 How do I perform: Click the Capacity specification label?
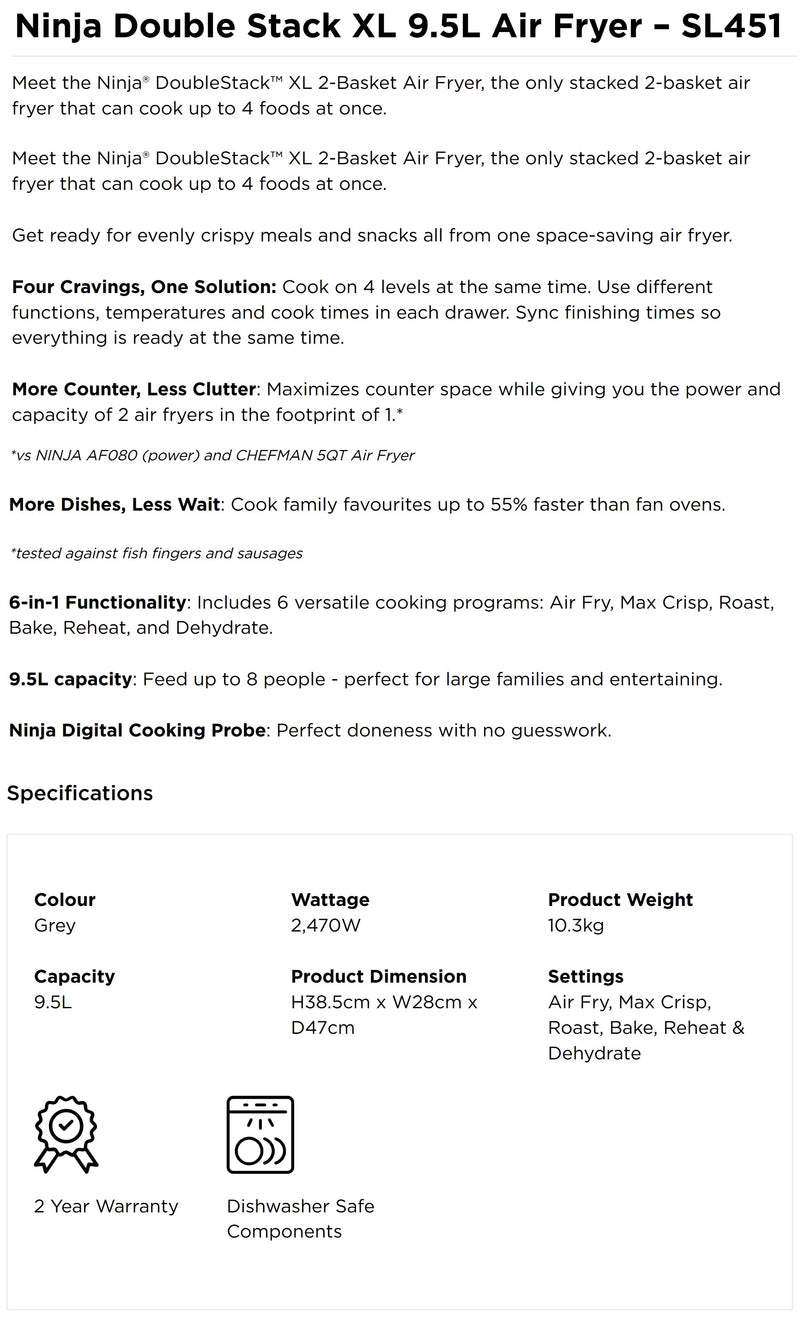pyautogui.click(x=74, y=976)
